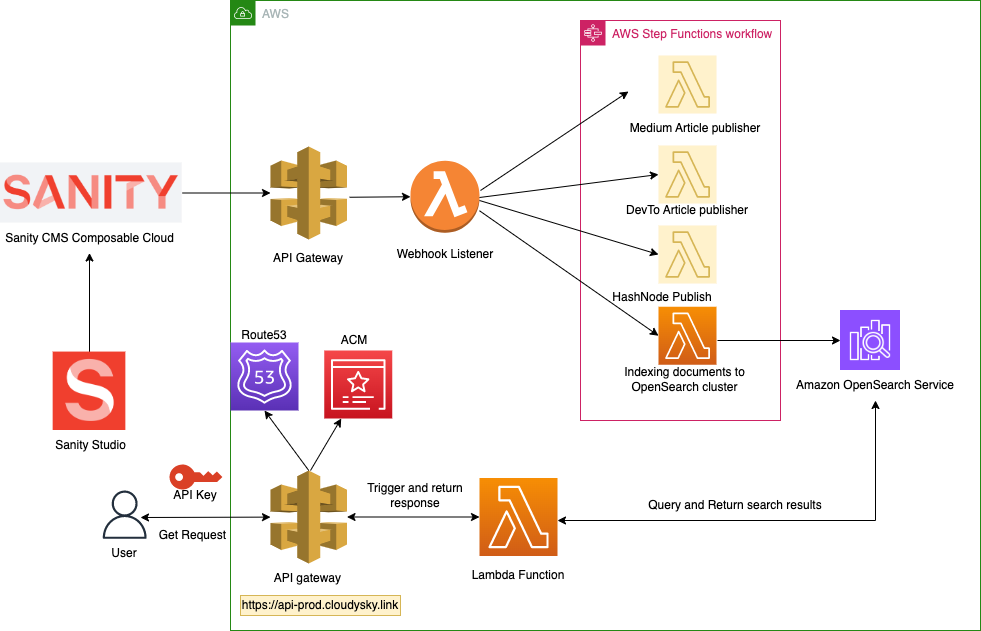Select the Route 53 service icon
Image resolution: width=981 pixels, height=631 pixels.
pos(264,376)
